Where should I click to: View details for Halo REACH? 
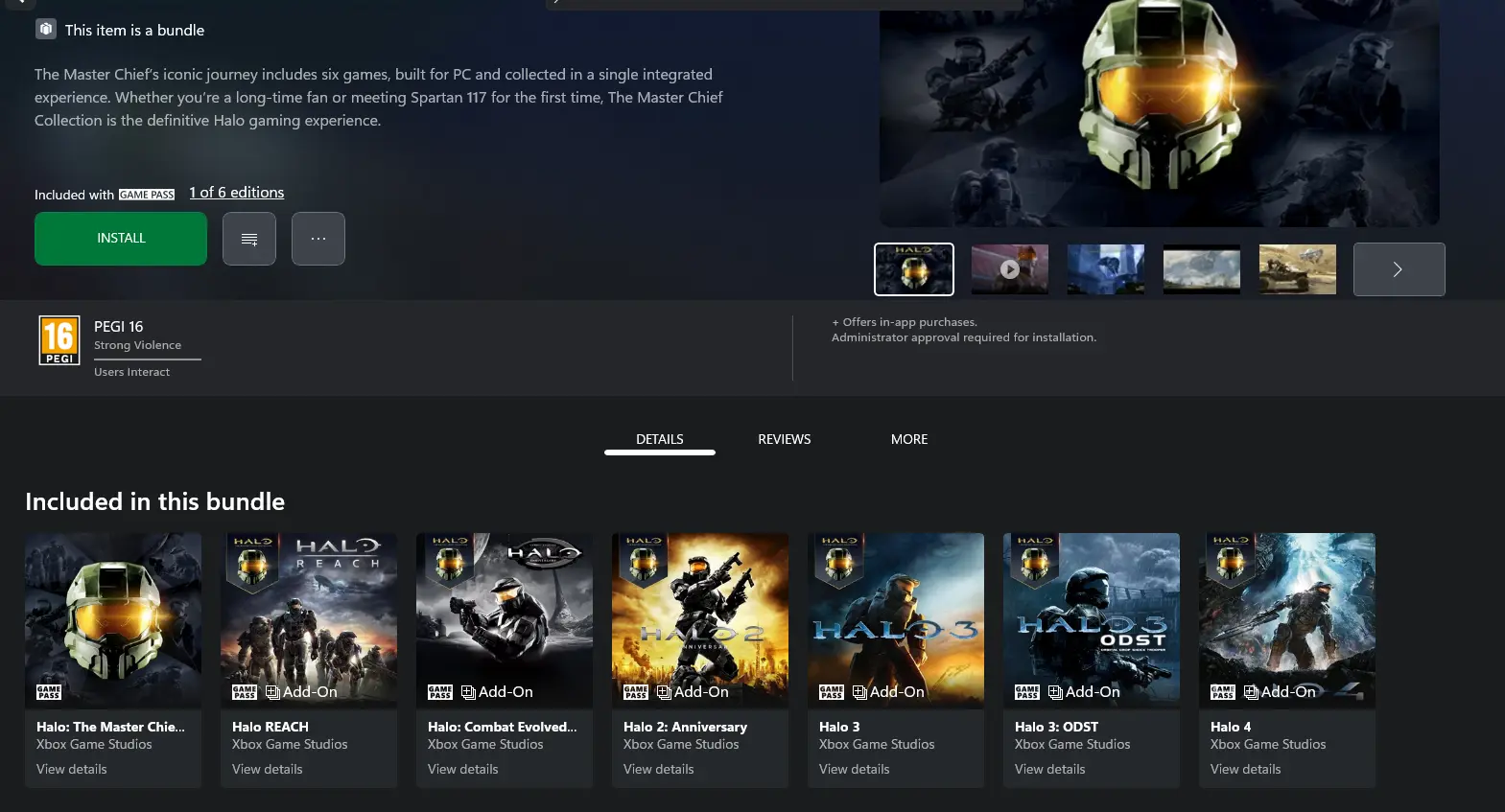268,769
